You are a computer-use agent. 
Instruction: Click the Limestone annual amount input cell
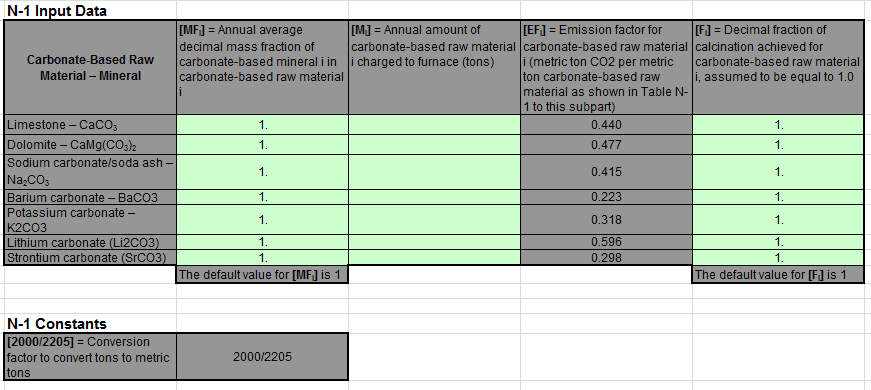[434, 125]
